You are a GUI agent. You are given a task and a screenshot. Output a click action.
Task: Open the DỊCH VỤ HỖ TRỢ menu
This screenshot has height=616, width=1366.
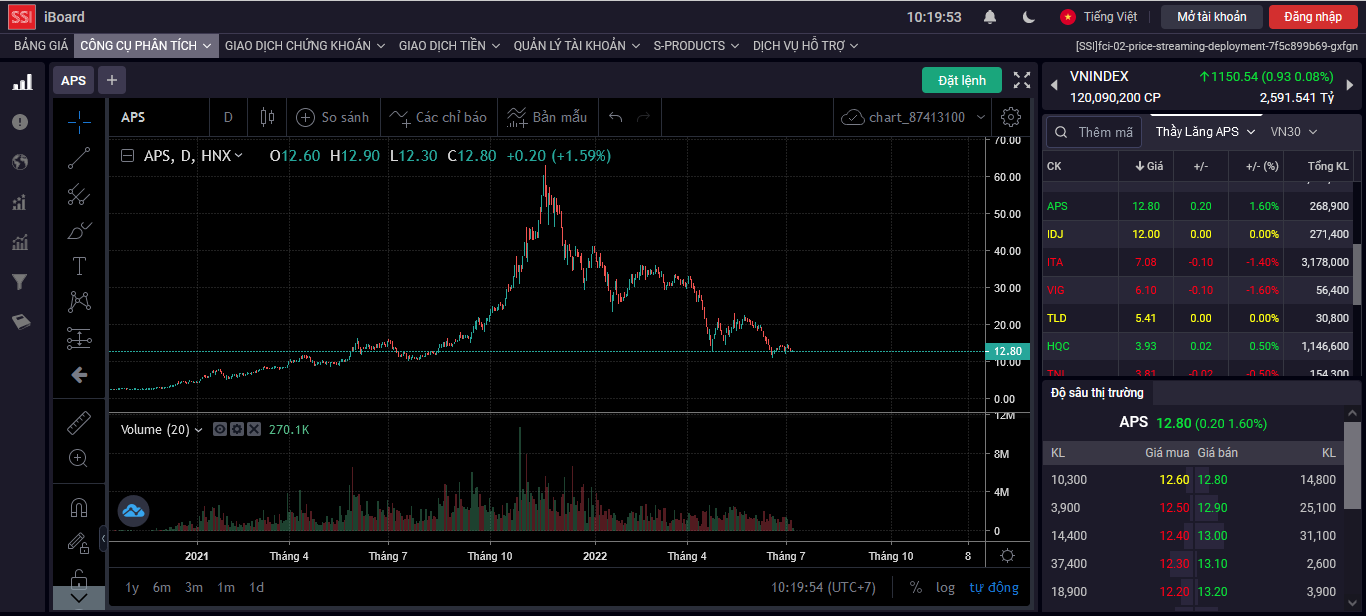[806, 46]
